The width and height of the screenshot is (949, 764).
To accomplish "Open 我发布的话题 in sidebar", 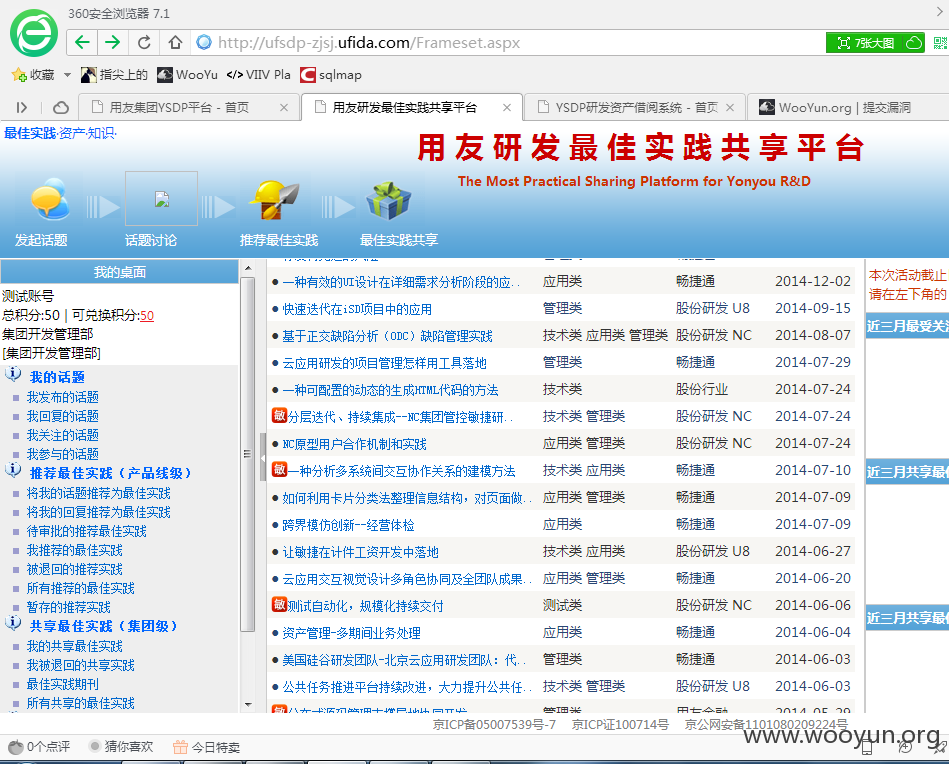I will [x=62, y=397].
